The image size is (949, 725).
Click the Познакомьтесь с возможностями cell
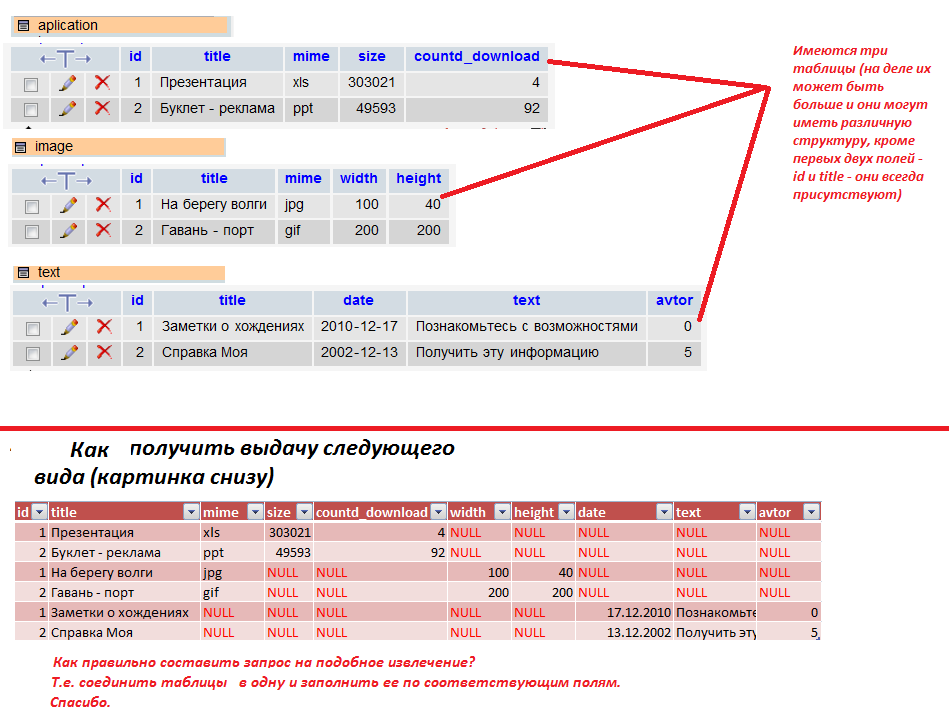point(526,326)
